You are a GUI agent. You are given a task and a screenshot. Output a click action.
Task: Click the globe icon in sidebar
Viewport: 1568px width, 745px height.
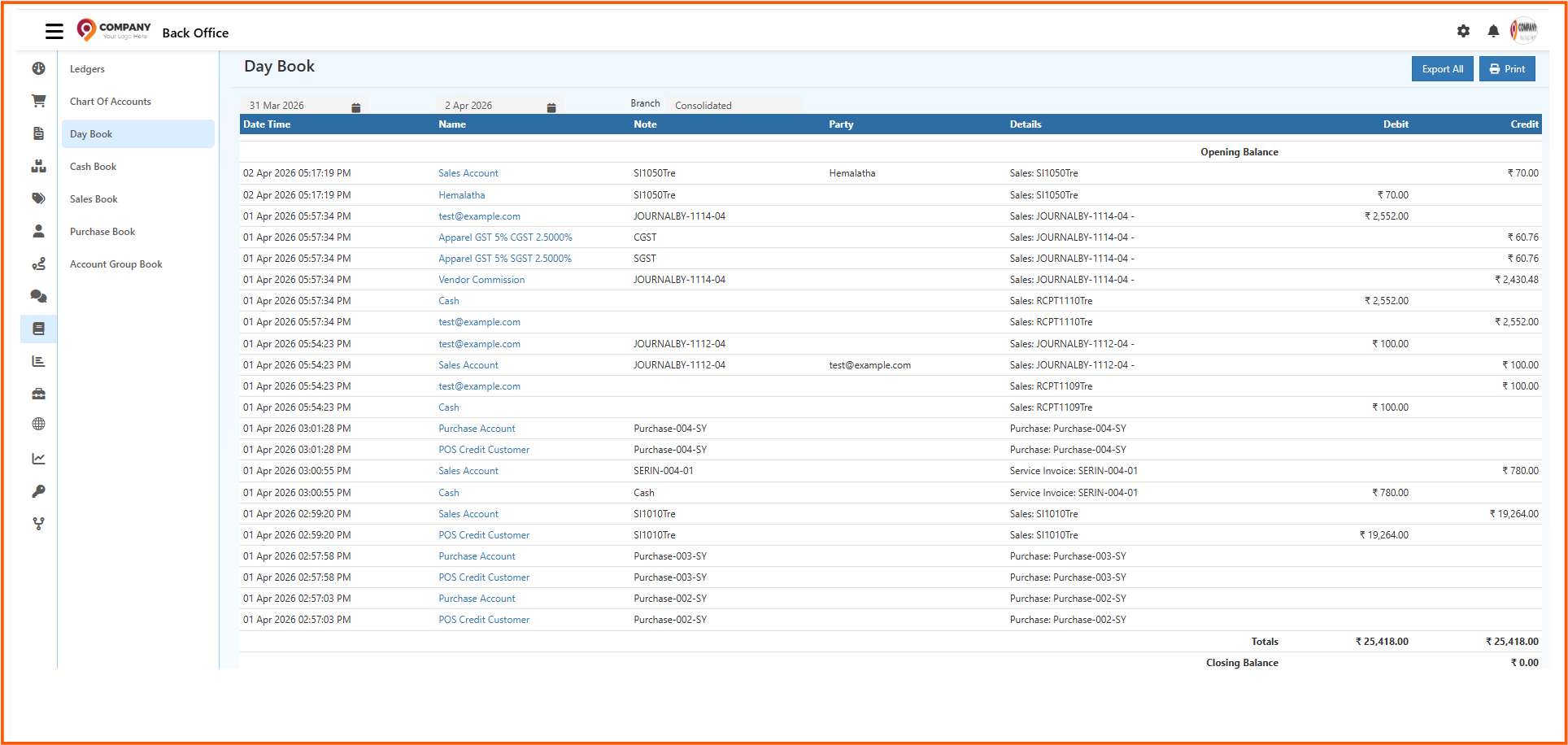[38, 424]
